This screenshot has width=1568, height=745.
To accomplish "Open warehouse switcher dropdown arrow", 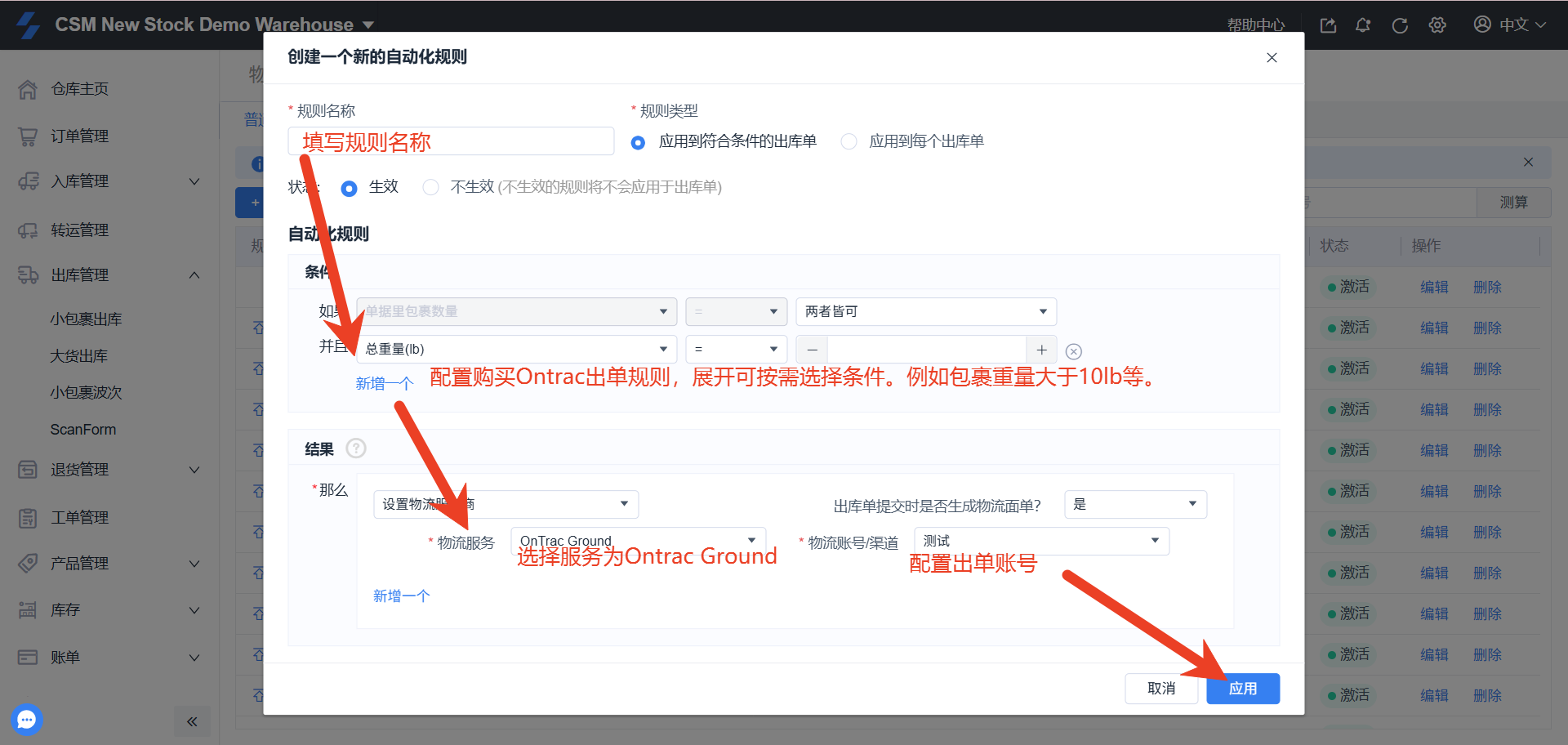I will click(368, 25).
